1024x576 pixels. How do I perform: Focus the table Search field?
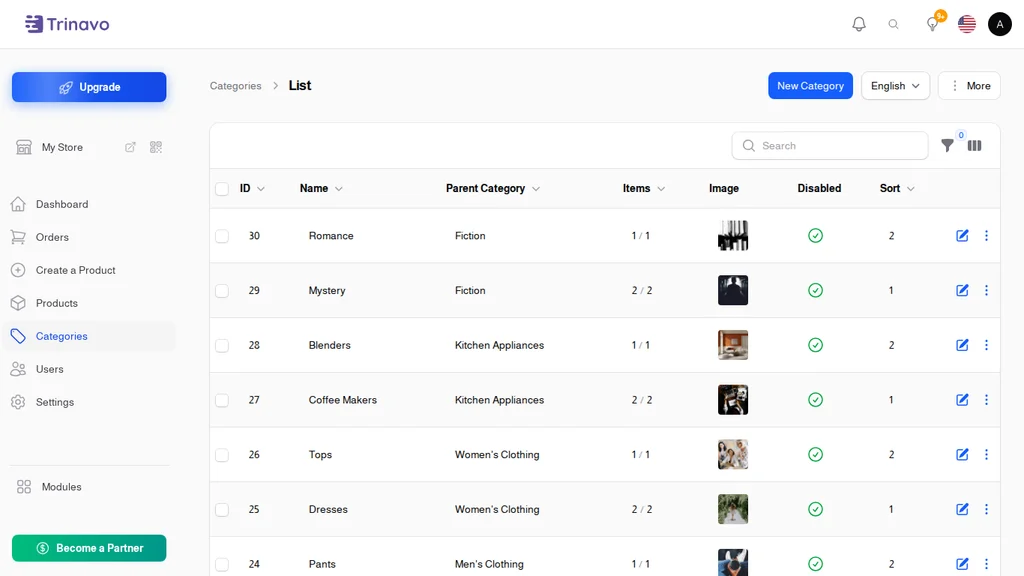coord(830,146)
